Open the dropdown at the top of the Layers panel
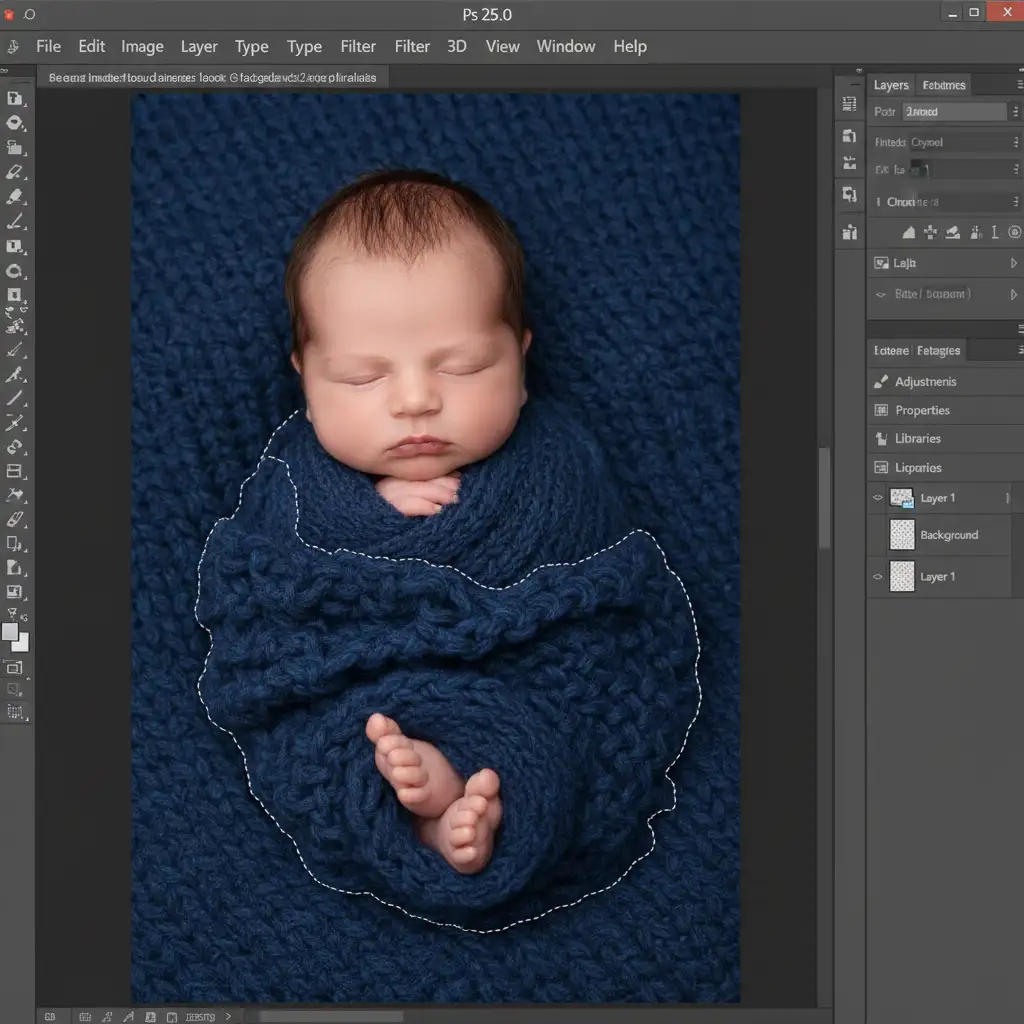This screenshot has height=1024, width=1024. coord(954,112)
